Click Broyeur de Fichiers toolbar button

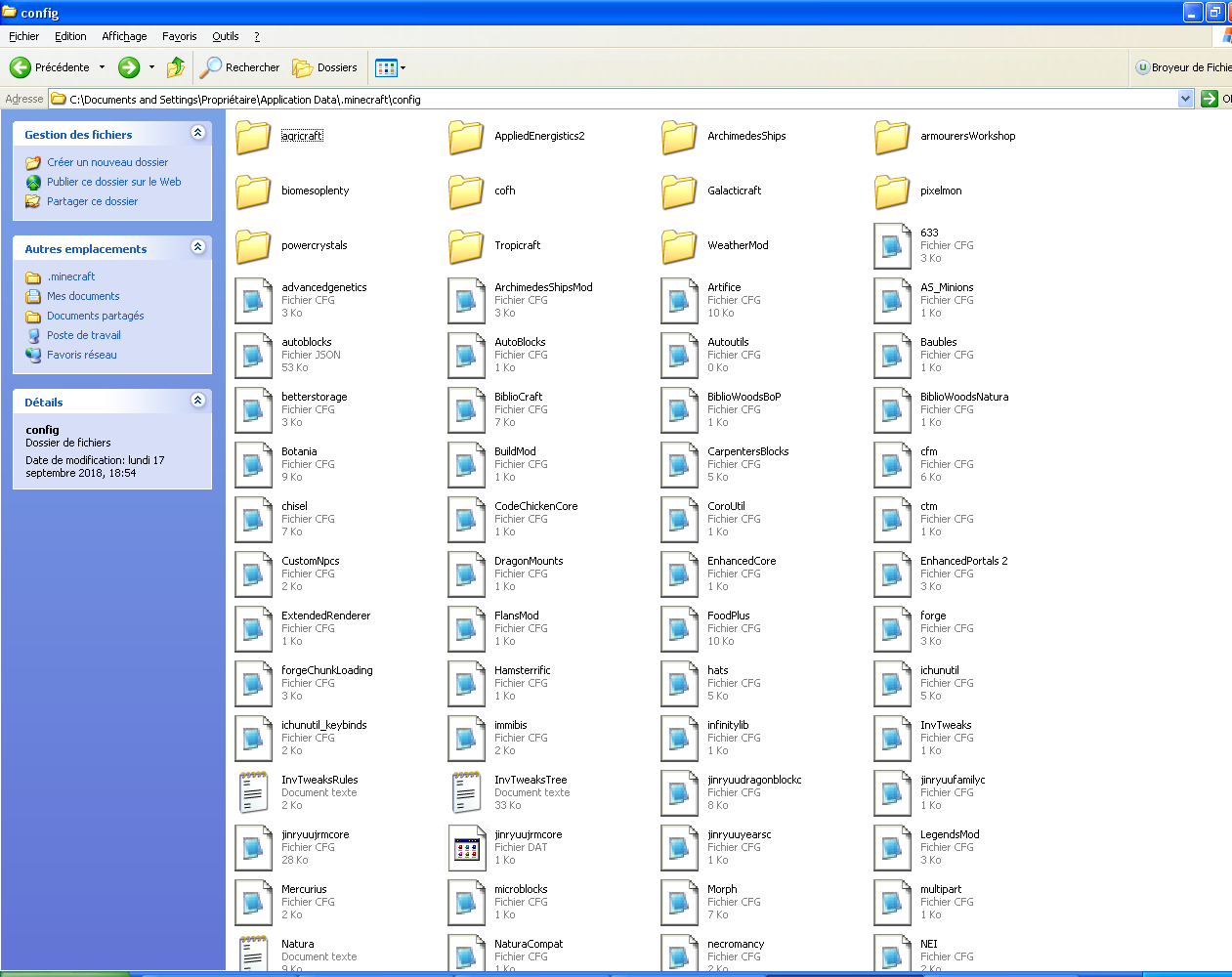click(x=1183, y=67)
